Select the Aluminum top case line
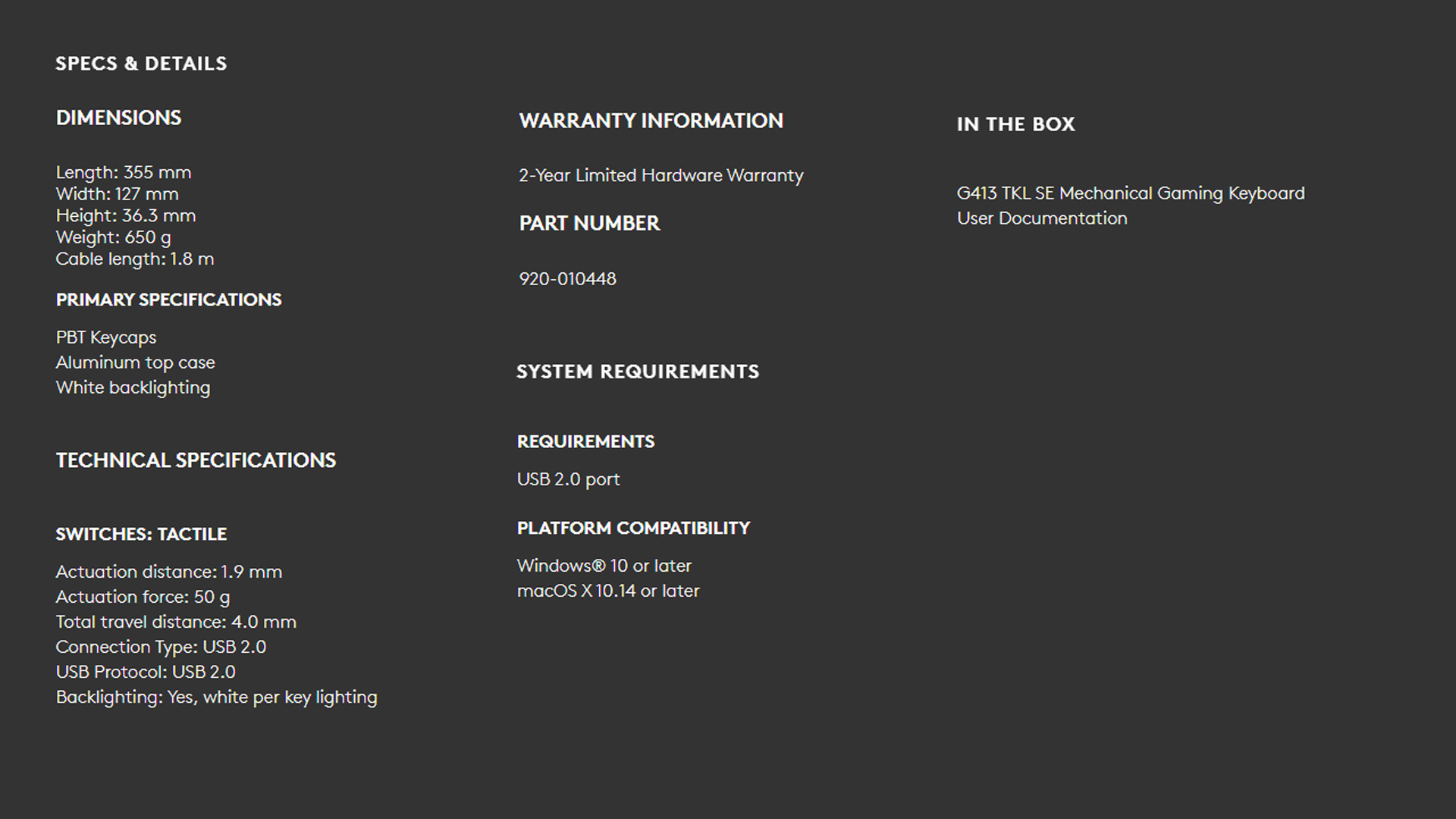1456x819 pixels. click(x=136, y=363)
